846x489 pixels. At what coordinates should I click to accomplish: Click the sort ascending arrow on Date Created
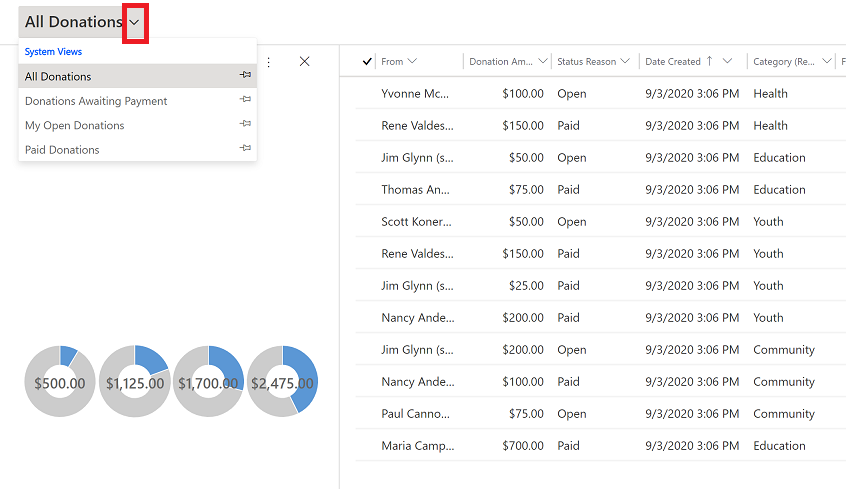point(709,61)
